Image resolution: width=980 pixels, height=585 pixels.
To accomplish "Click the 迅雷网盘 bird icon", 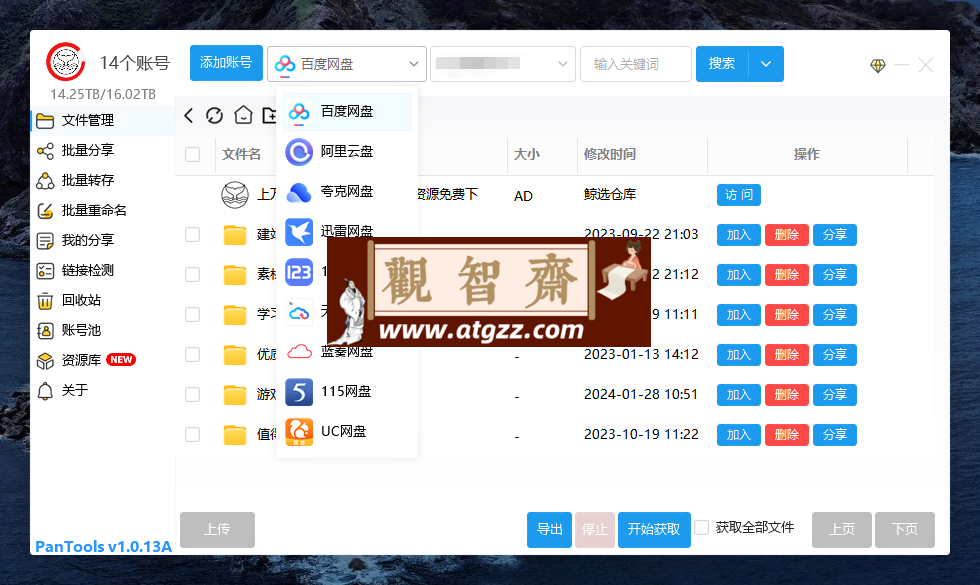I will (299, 232).
